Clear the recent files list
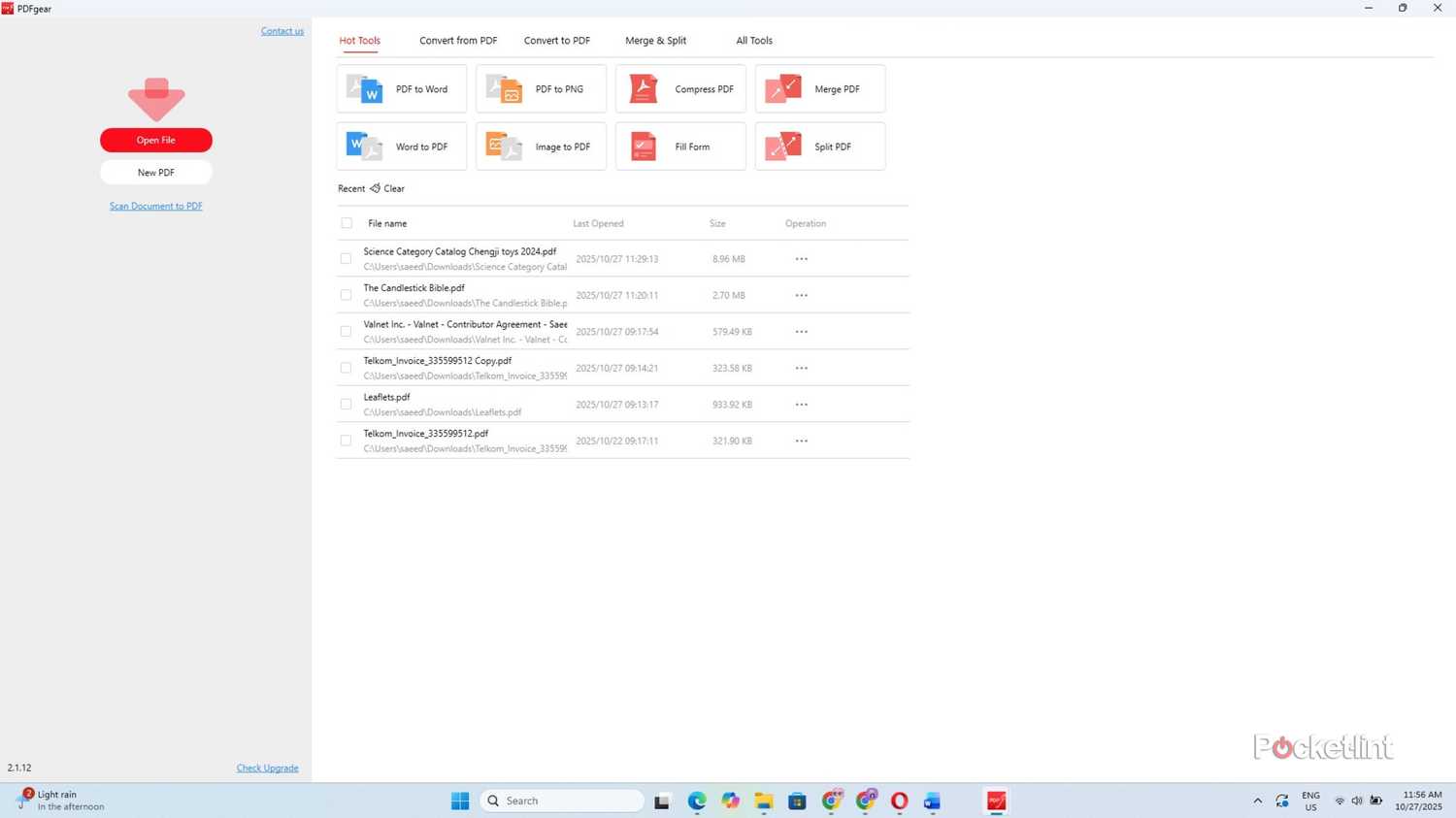 click(x=388, y=189)
